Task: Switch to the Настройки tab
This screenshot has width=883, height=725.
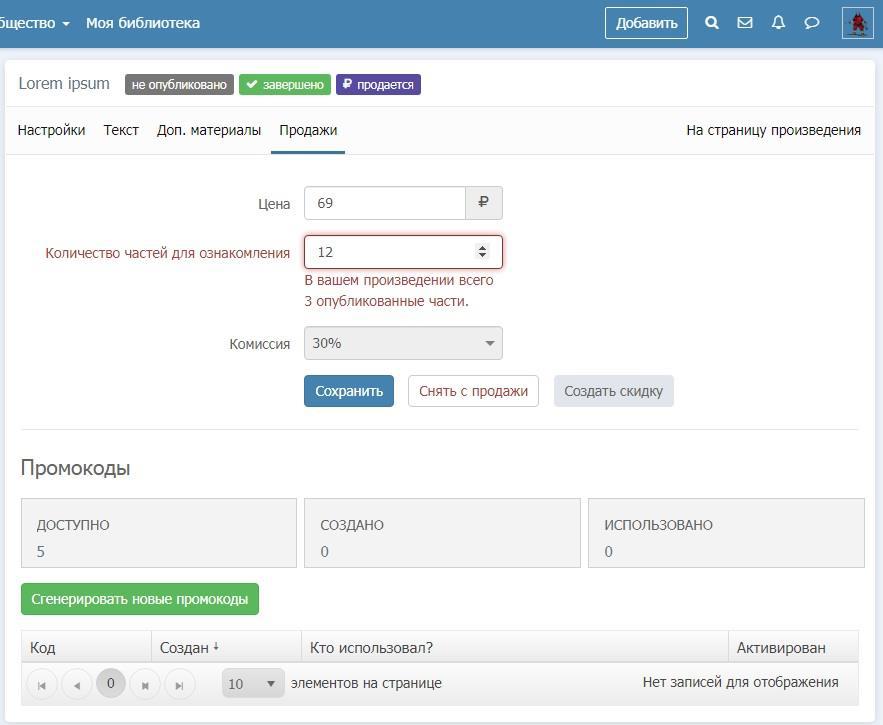Action: tap(51, 130)
